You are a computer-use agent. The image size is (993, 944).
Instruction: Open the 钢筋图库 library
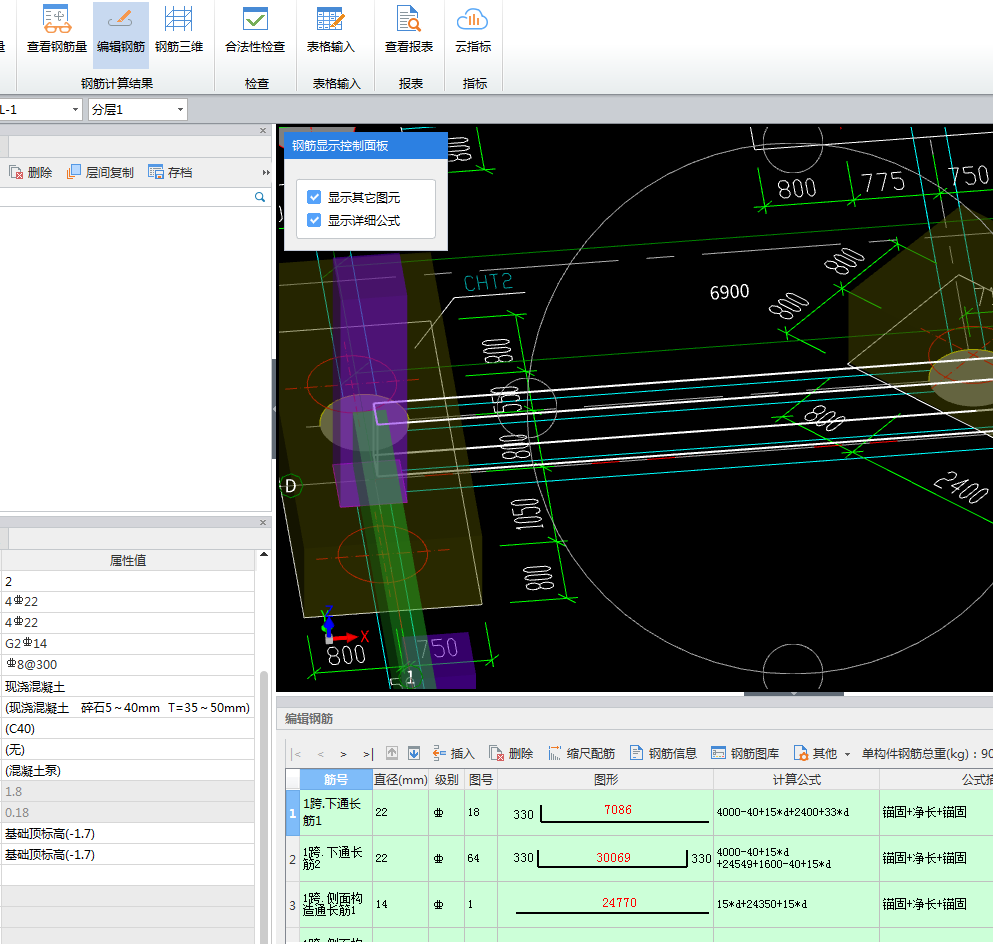tap(745, 753)
